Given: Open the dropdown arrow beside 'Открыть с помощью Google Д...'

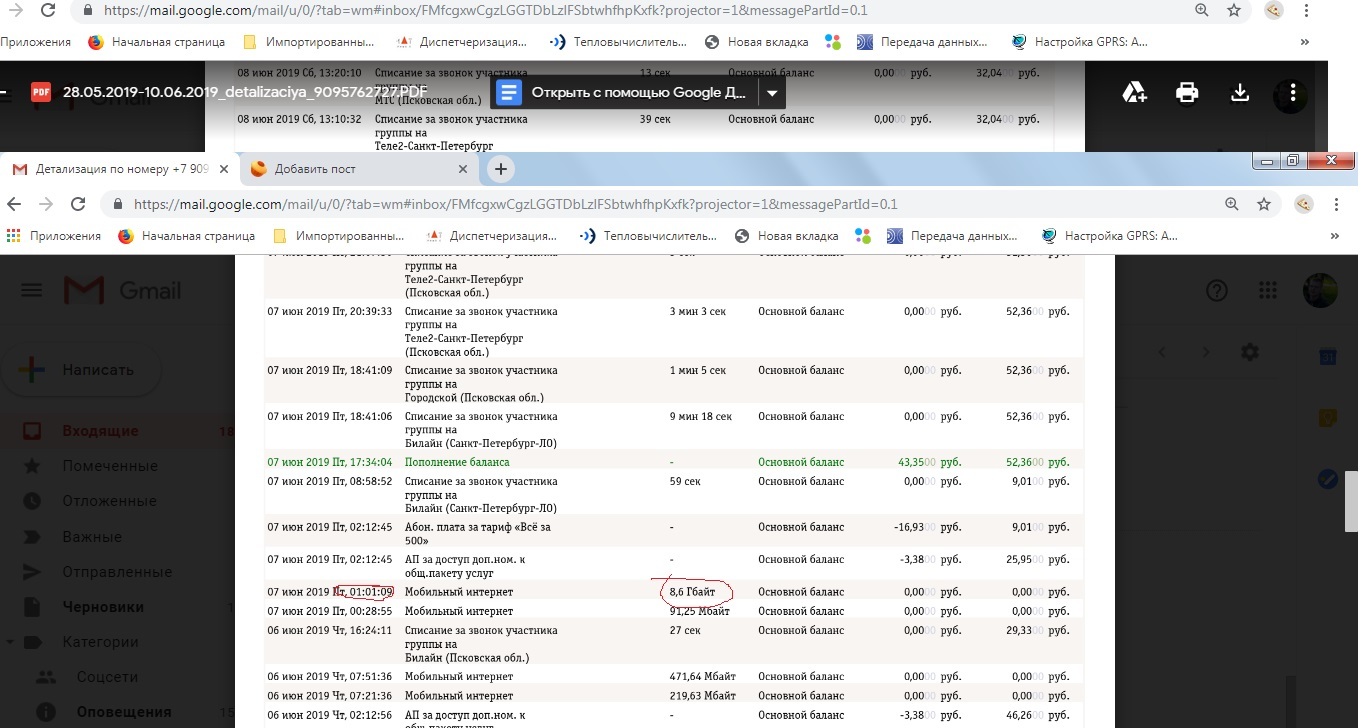Looking at the screenshot, I should click(x=771, y=93).
